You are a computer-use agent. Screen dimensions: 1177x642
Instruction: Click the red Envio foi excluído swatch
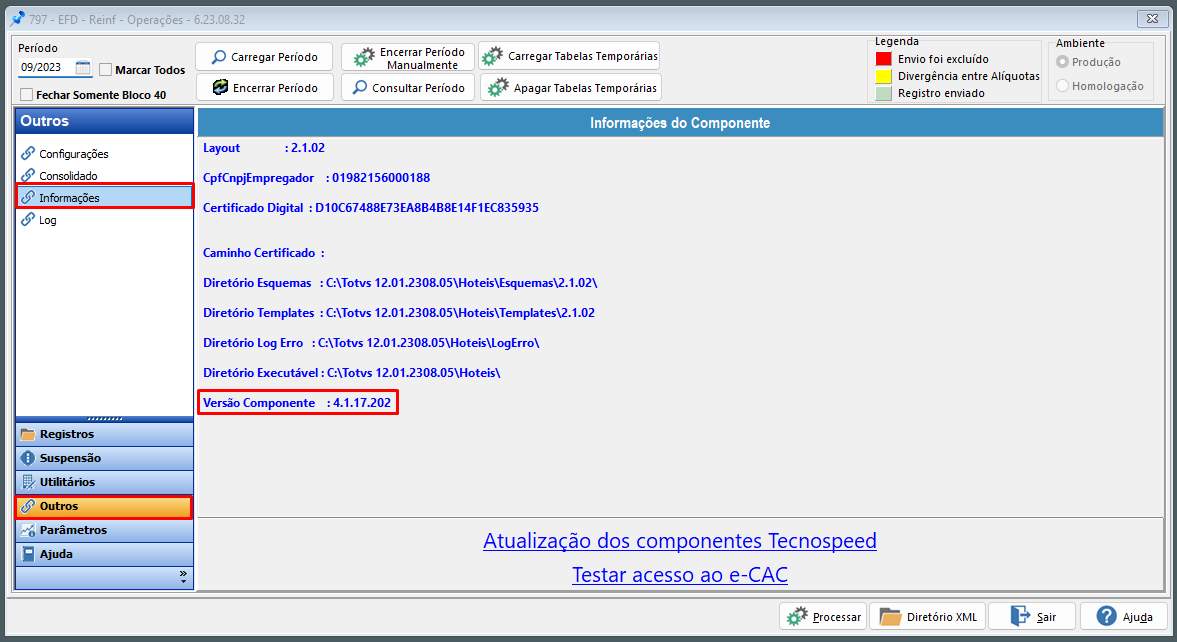tap(884, 59)
